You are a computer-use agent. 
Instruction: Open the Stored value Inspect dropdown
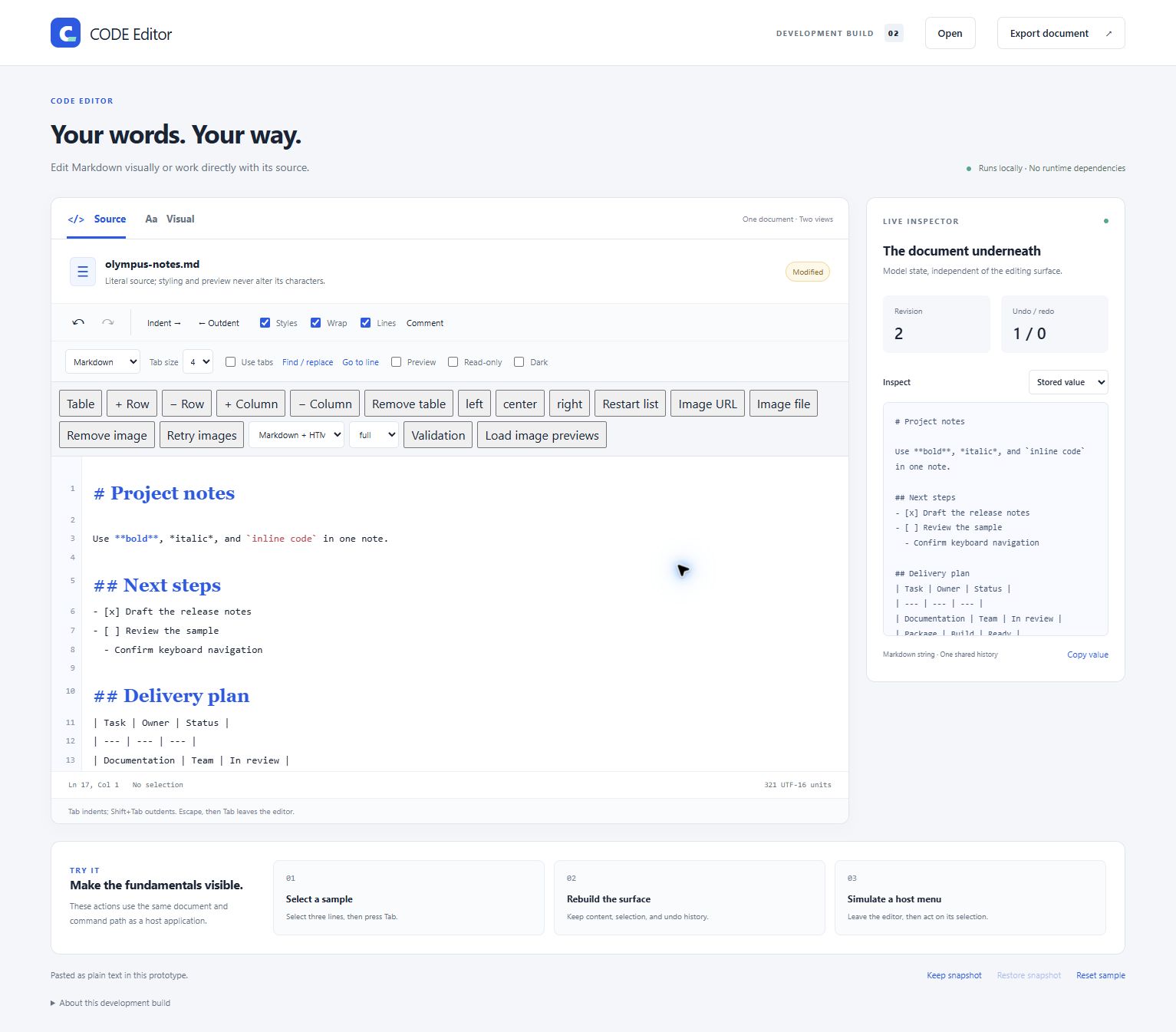coord(1068,382)
